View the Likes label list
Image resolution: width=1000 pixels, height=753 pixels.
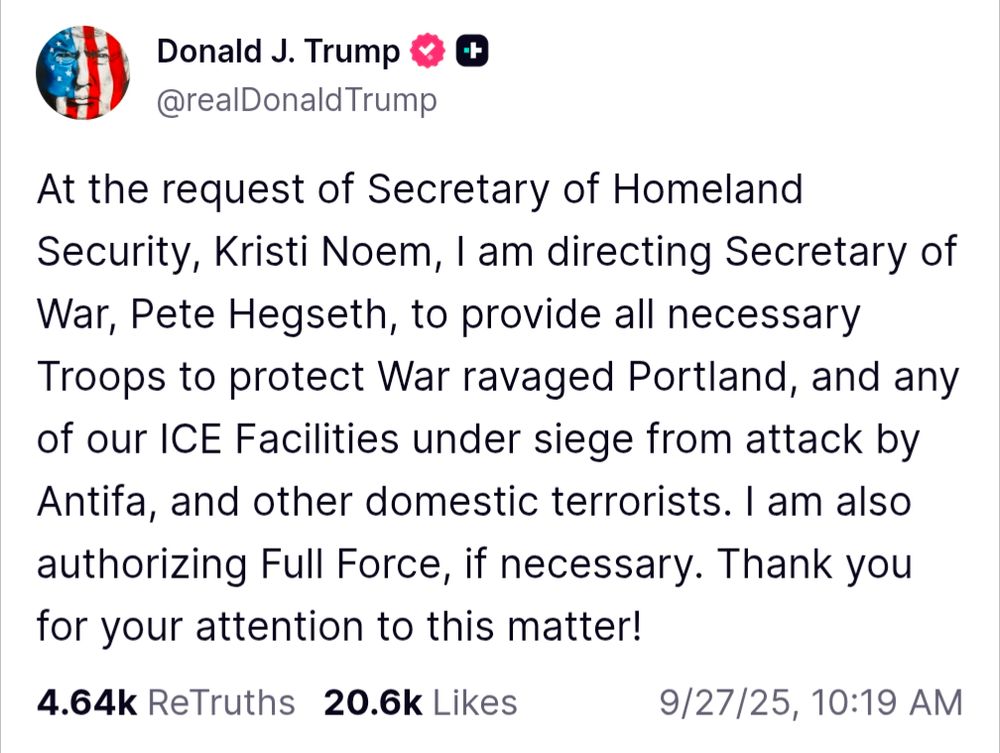tap(475, 702)
